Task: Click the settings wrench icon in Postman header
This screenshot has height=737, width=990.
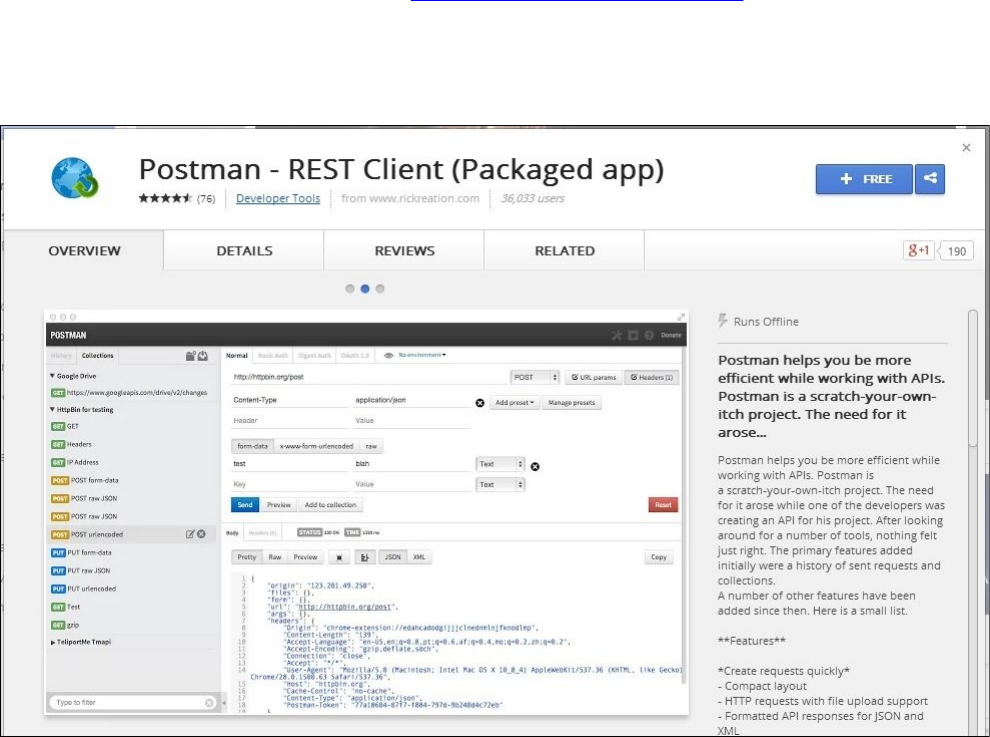Action: pyautogui.click(x=616, y=335)
